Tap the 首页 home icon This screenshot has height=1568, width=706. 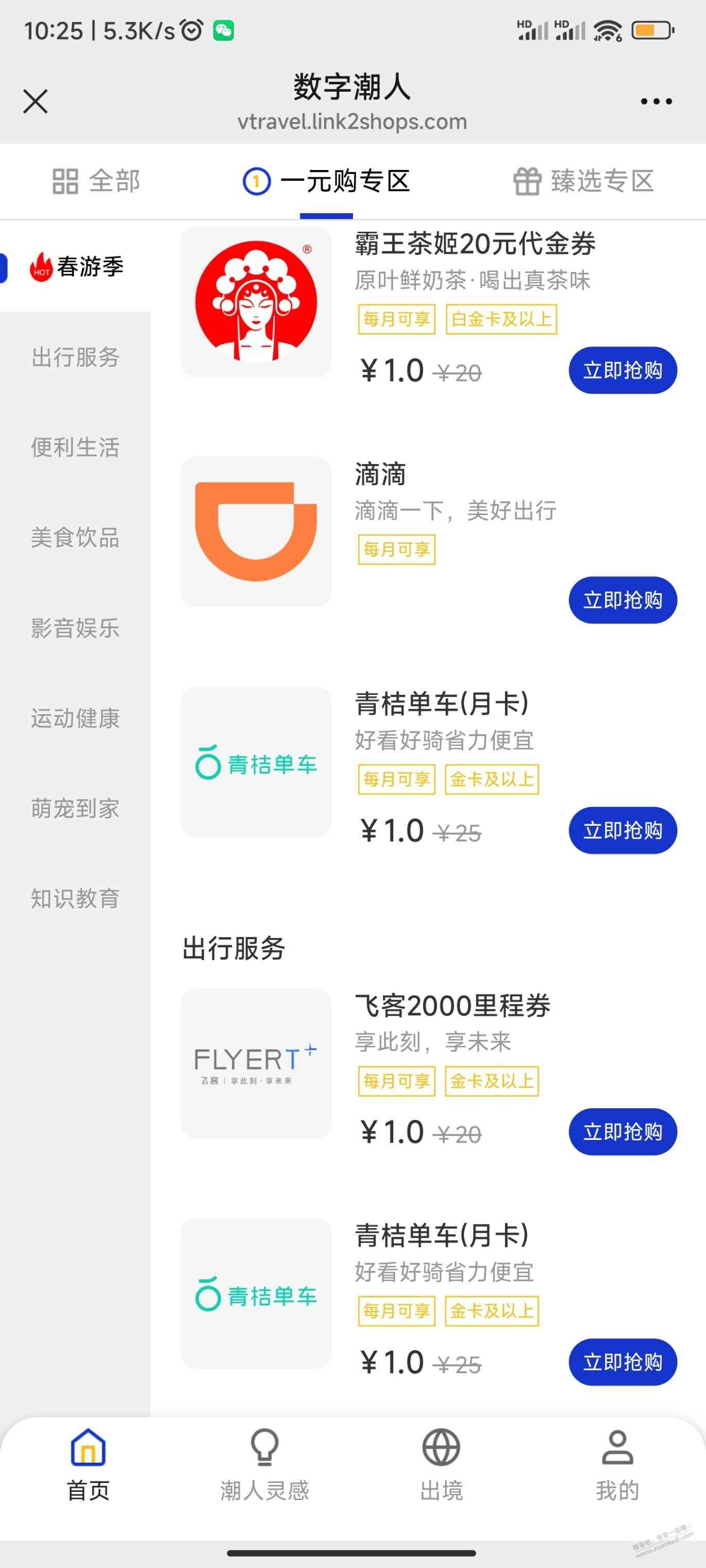click(88, 1446)
